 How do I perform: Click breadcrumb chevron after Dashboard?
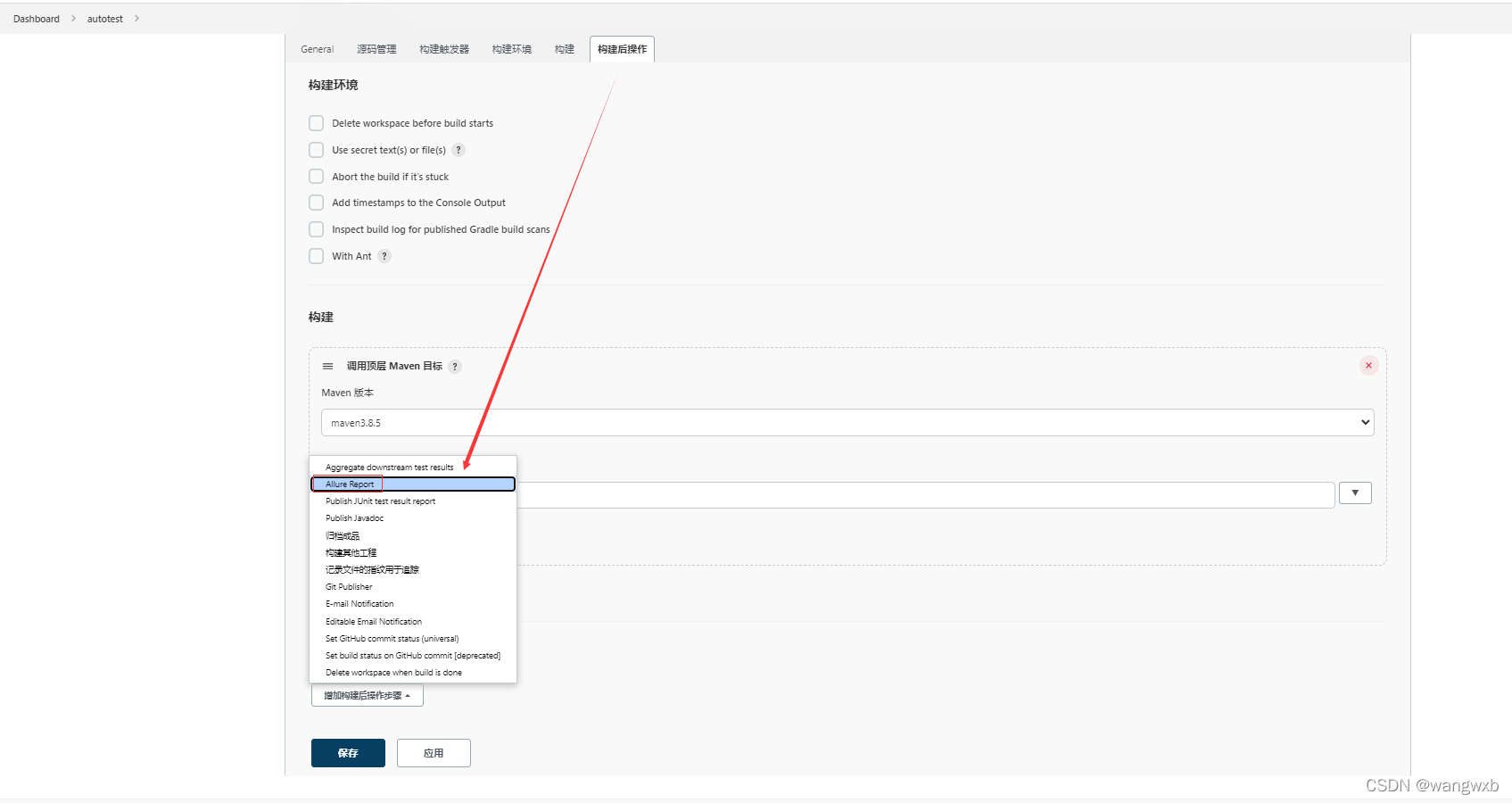coord(73,18)
